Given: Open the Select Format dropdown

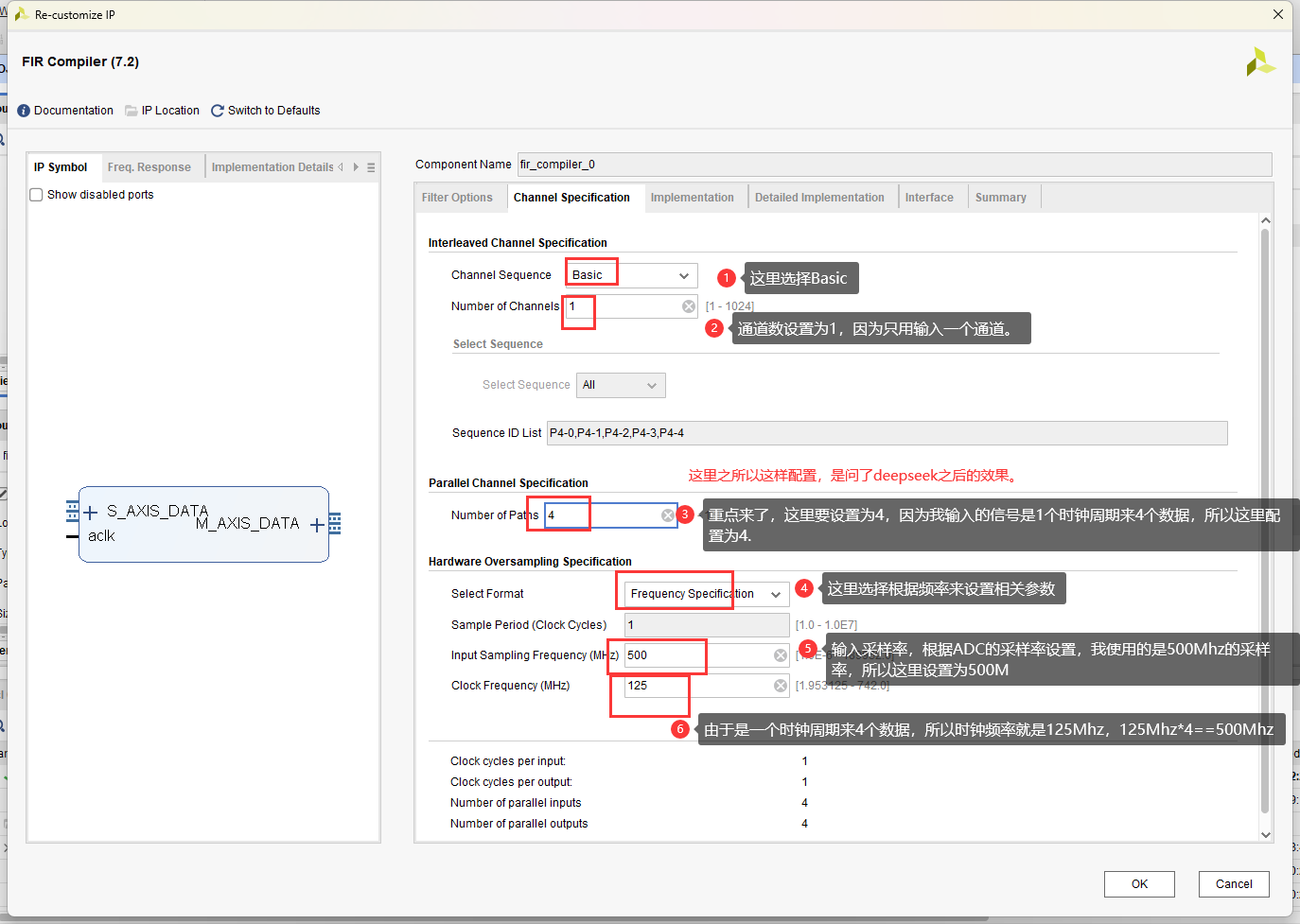Looking at the screenshot, I should 707,594.
